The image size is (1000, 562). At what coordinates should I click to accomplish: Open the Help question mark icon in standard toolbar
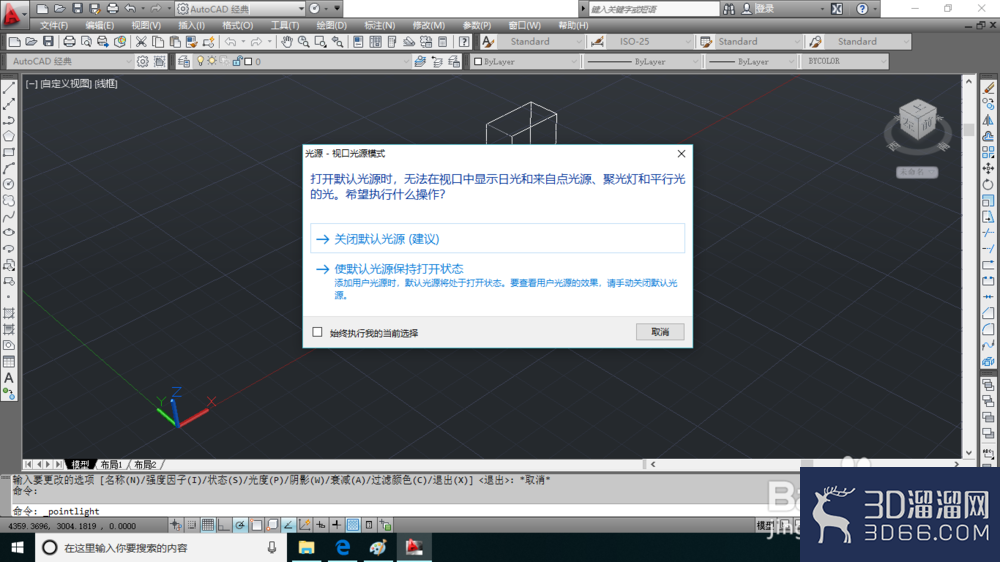point(464,41)
